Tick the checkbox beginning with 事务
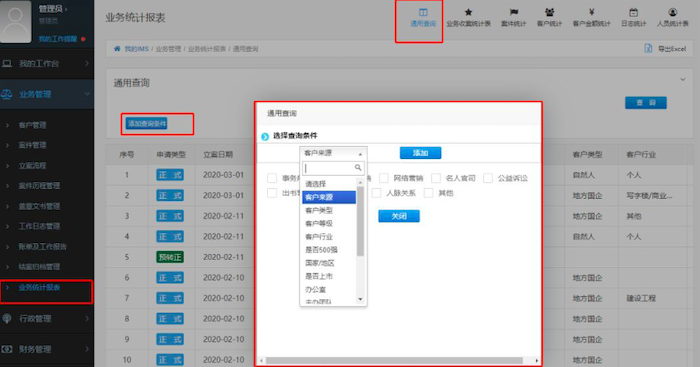 tap(272, 178)
